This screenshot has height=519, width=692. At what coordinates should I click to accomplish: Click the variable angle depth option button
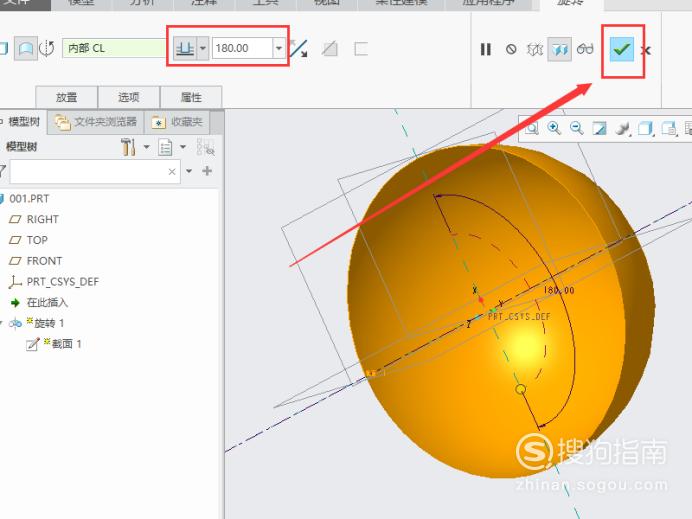click(x=185, y=48)
